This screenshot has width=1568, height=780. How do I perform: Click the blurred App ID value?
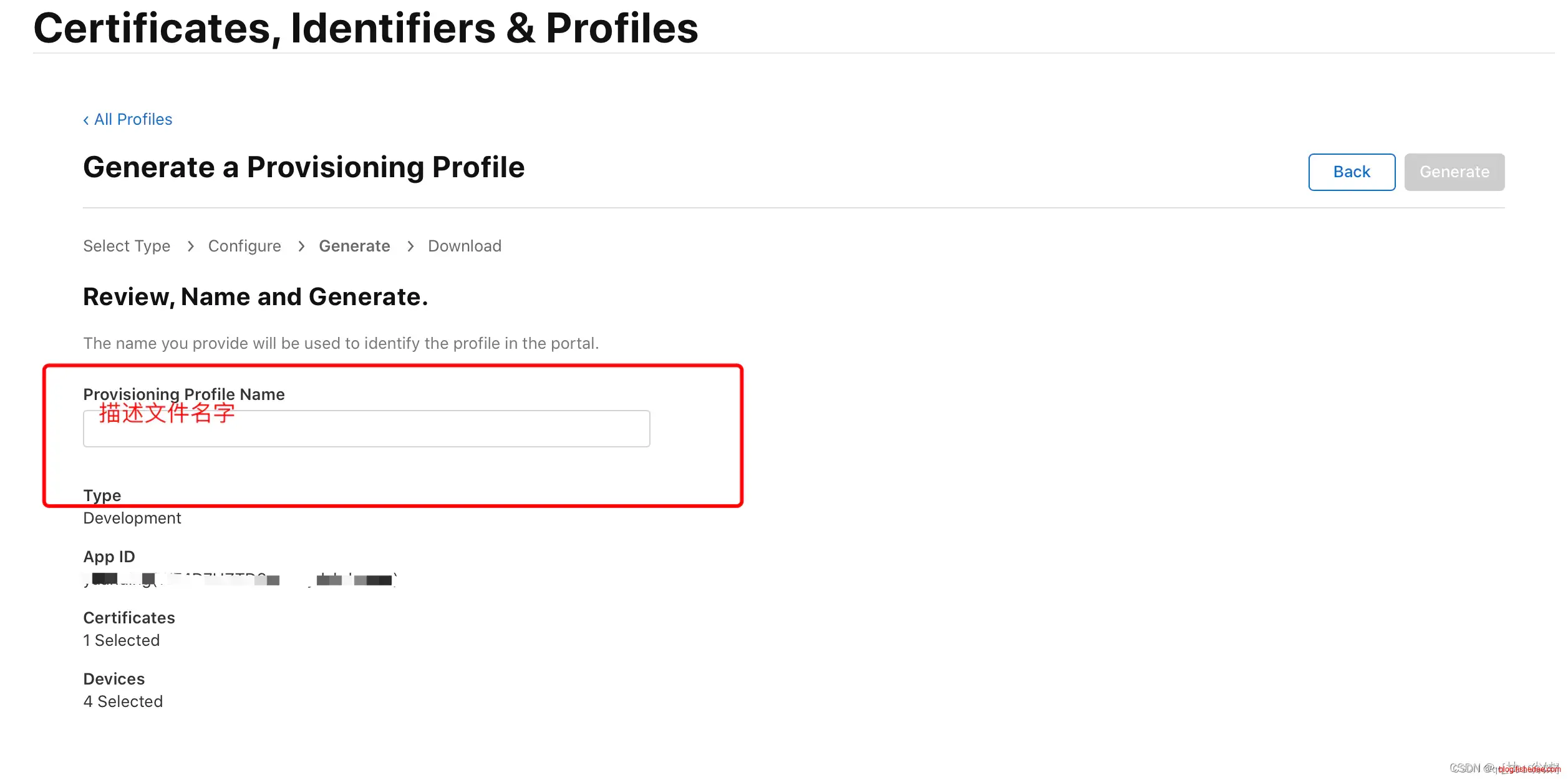[x=240, y=580]
